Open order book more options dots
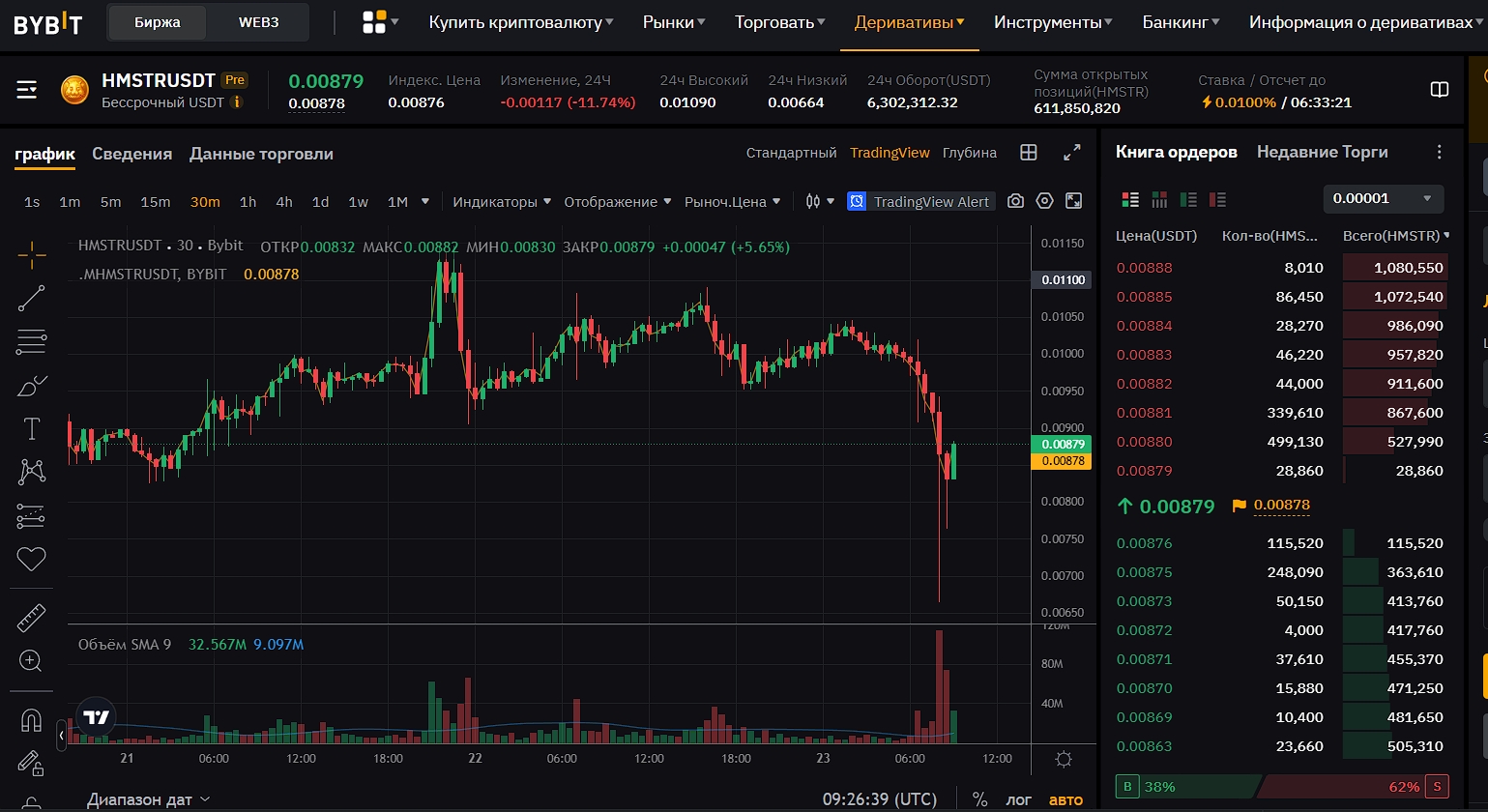This screenshot has width=1488, height=812. click(x=1439, y=152)
